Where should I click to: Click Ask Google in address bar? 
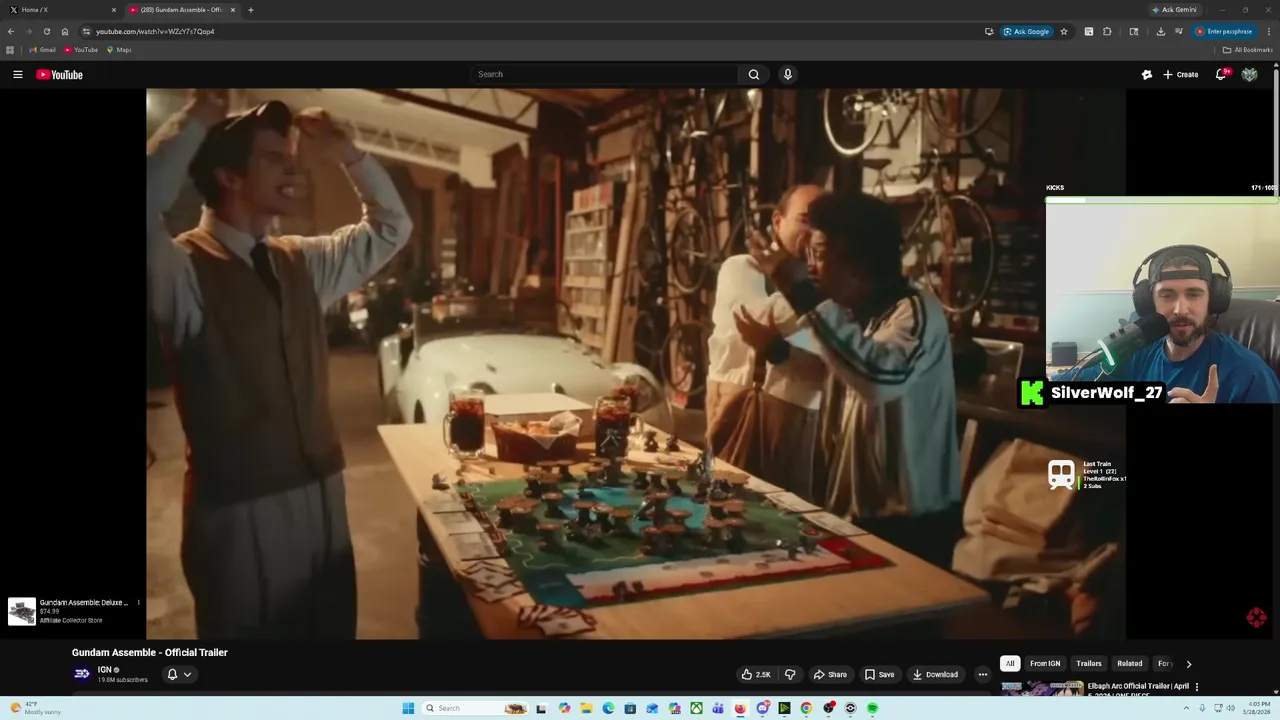pos(1026,31)
